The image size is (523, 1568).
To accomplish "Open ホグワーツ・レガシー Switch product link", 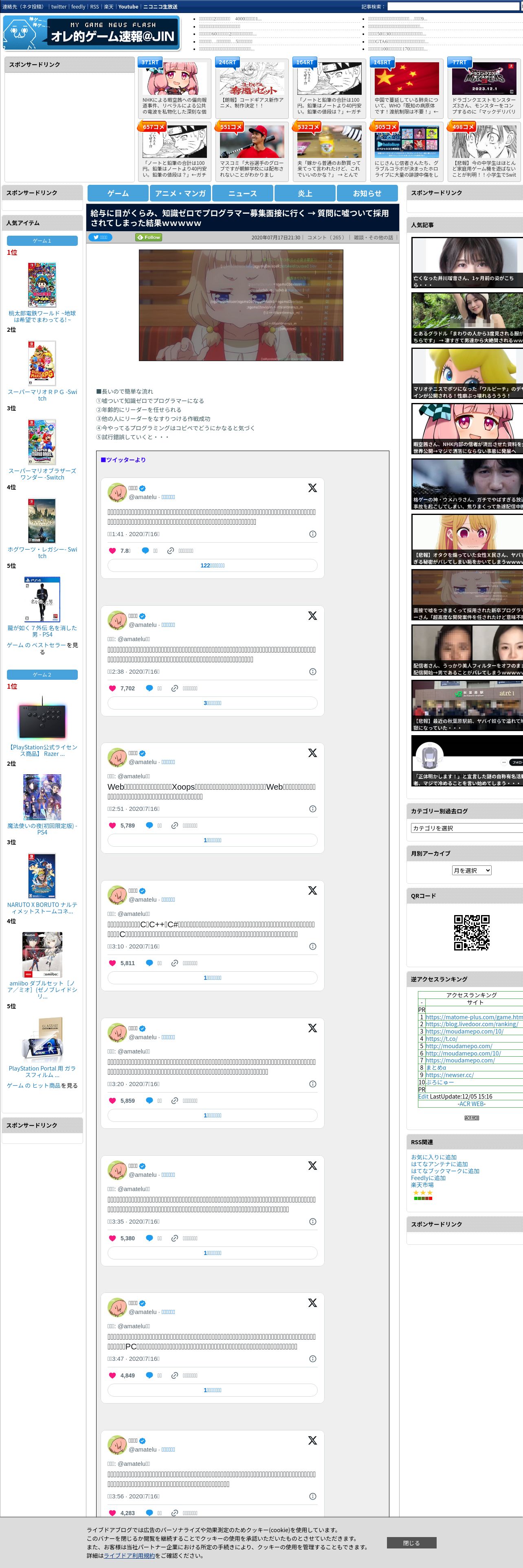I will 42,552.
